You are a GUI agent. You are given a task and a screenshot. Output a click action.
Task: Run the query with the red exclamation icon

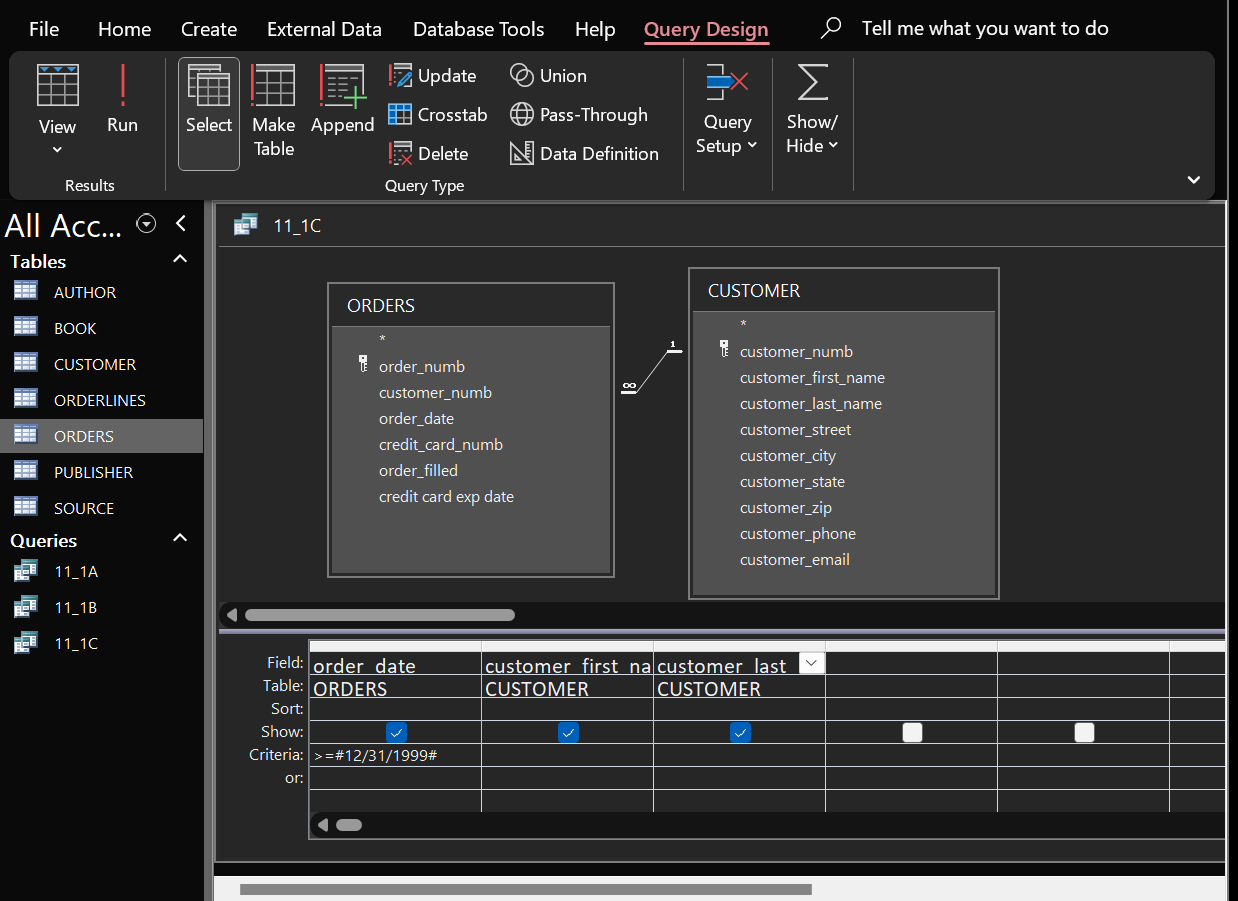(122, 99)
